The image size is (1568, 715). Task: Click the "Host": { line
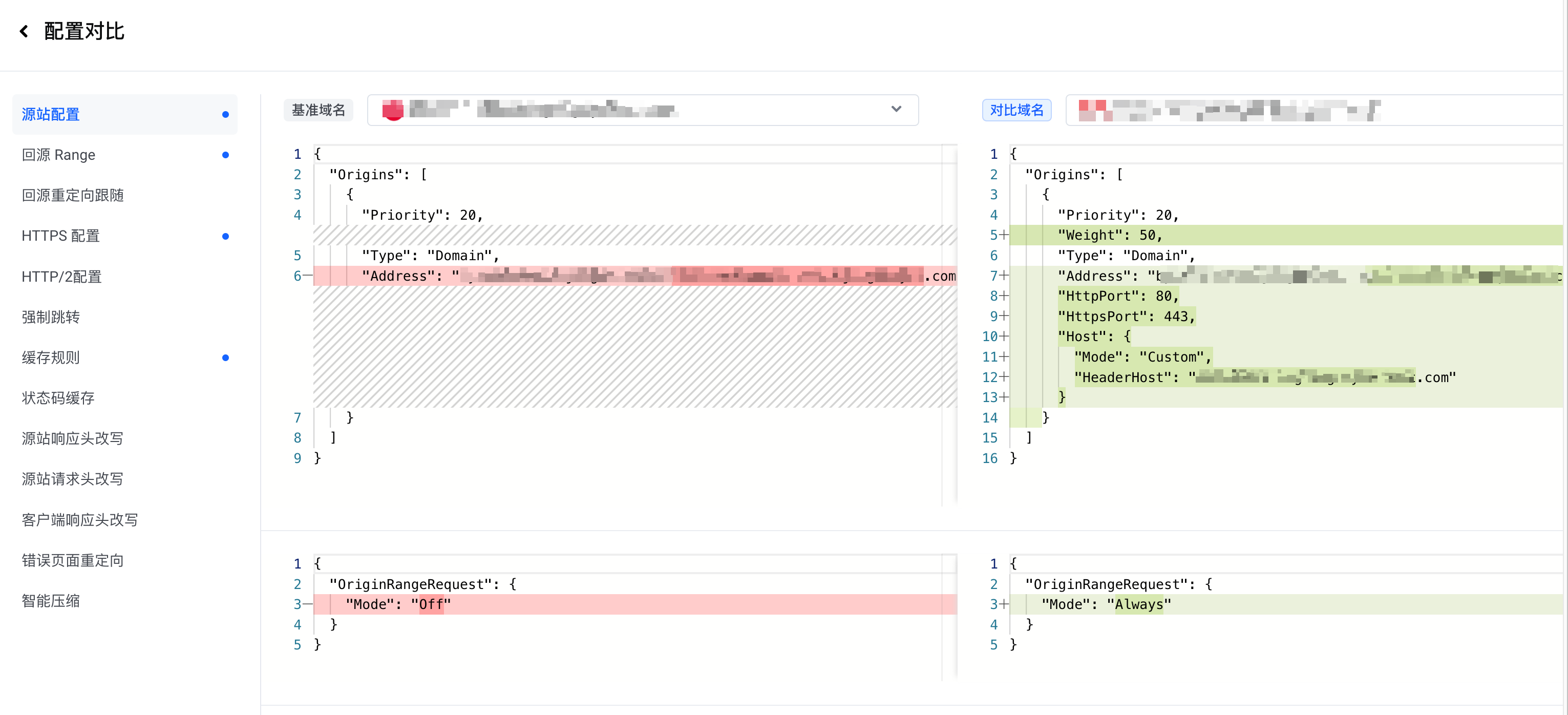click(1285, 336)
